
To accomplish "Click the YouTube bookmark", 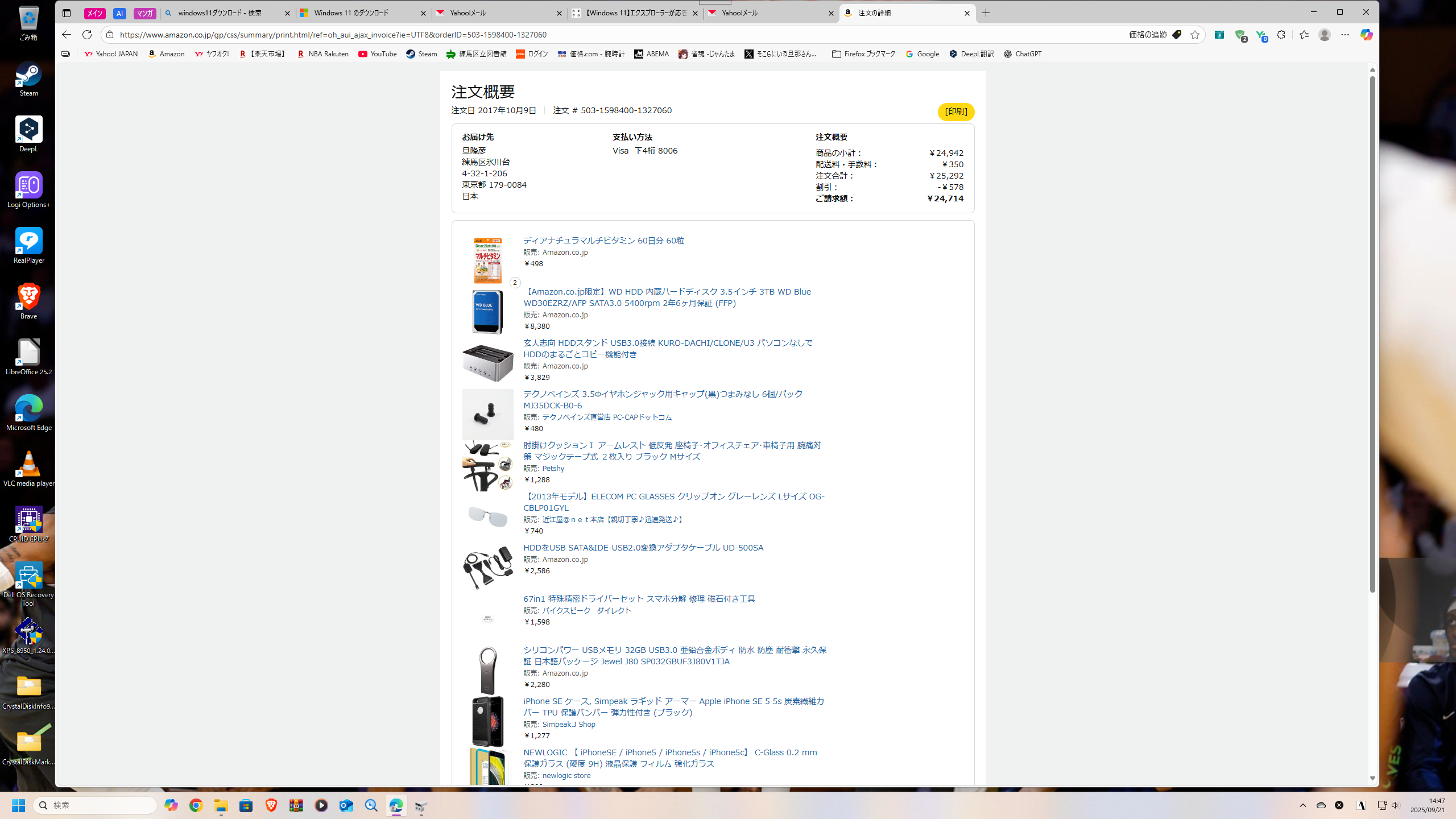I will (378, 54).
